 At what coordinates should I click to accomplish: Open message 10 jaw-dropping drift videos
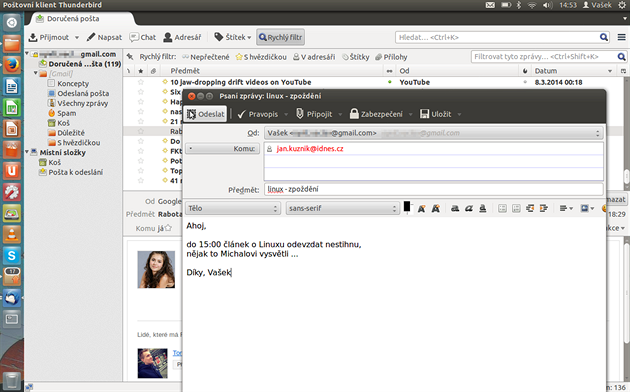tap(241, 82)
